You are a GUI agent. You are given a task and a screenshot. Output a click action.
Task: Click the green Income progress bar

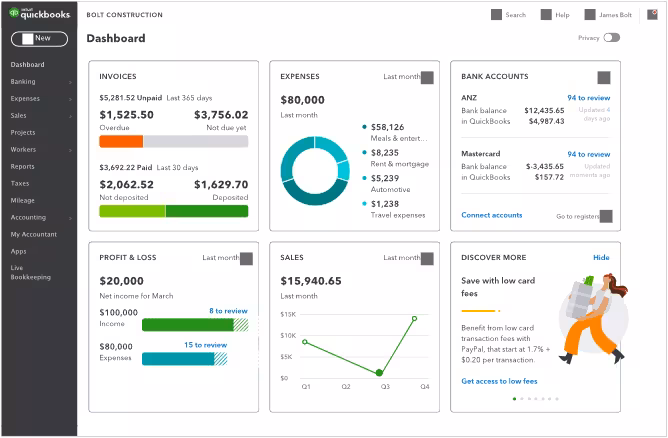(195, 325)
